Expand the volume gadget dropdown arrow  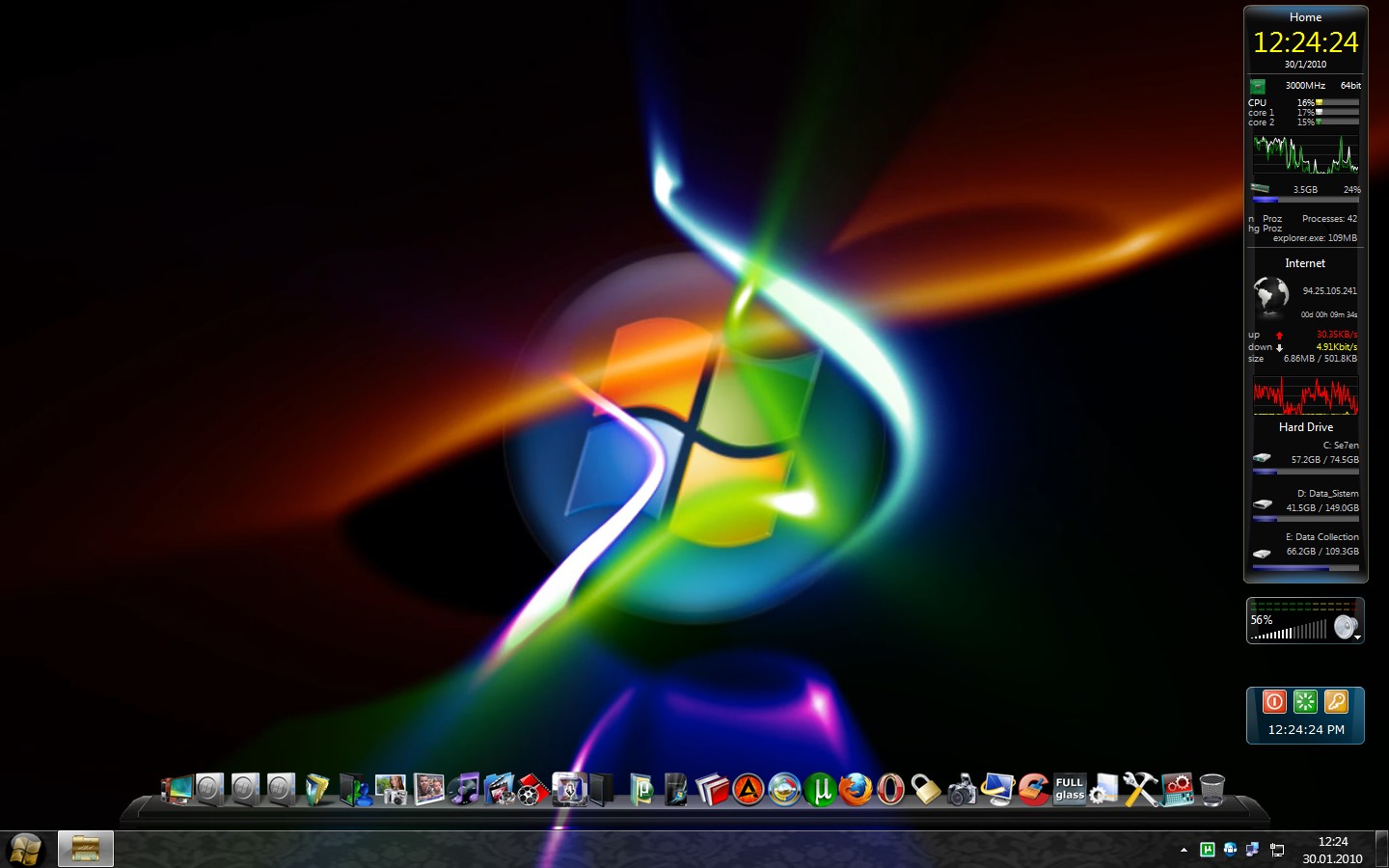point(1357,637)
